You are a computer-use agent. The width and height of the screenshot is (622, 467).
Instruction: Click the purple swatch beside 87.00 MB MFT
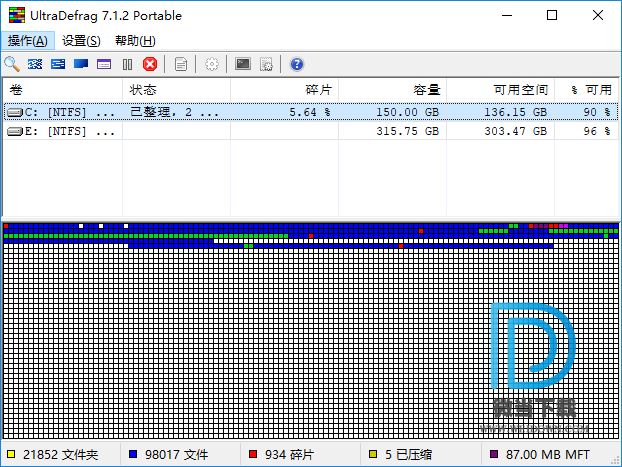coord(494,454)
